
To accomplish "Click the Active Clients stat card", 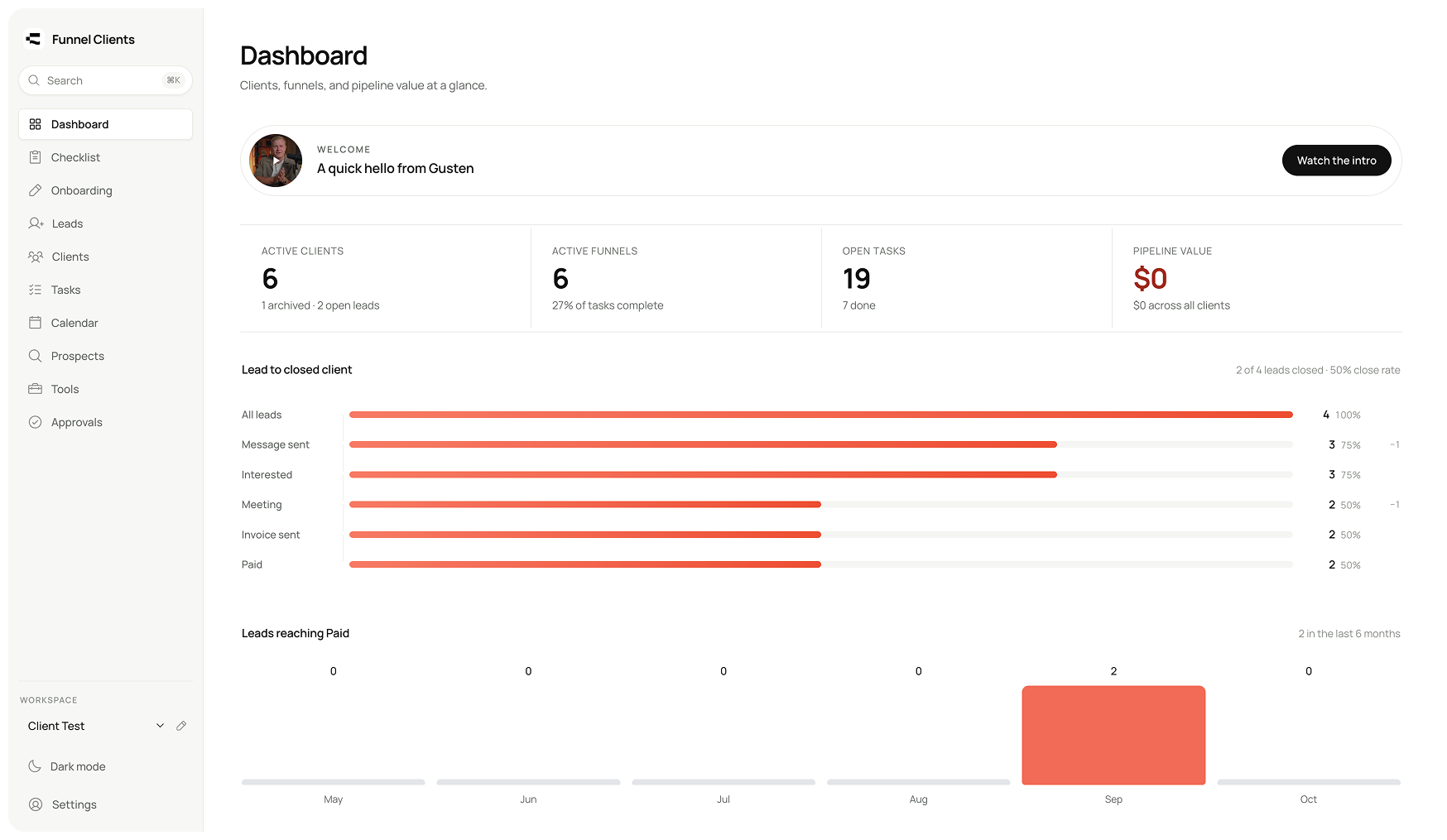I will 385,278.
